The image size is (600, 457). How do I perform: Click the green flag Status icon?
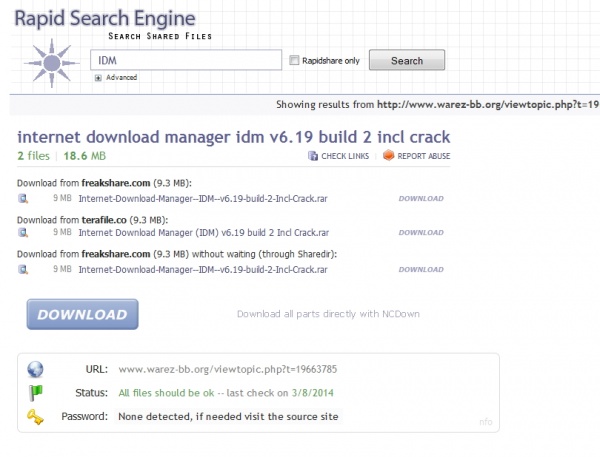(x=36, y=392)
